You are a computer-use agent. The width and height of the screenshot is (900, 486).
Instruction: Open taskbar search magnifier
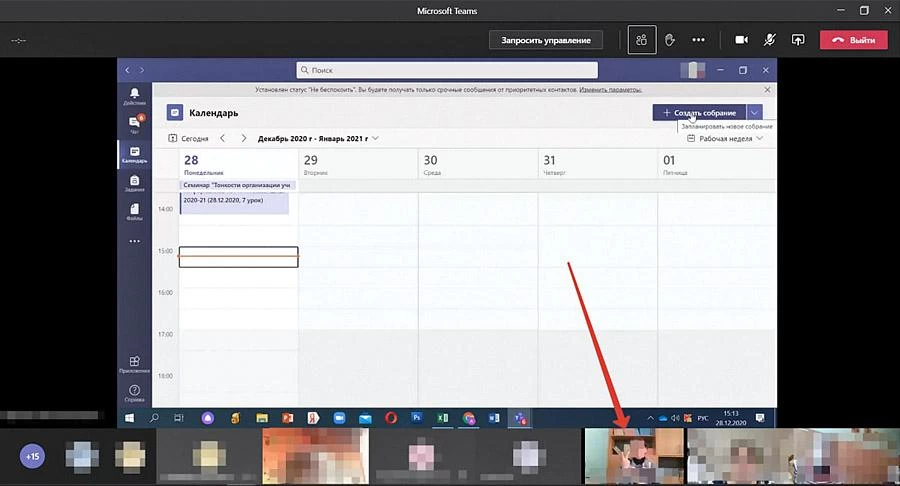point(154,418)
